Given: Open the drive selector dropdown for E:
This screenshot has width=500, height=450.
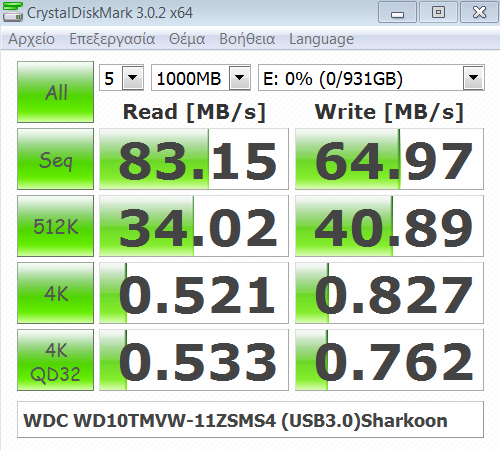Looking at the screenshot, I should pyautogui.click(x=371, y=78).
